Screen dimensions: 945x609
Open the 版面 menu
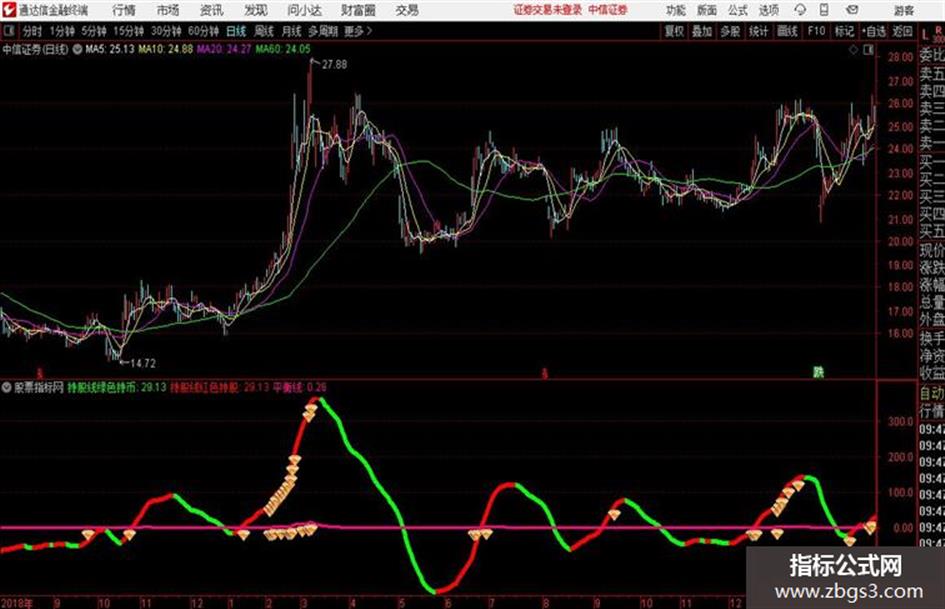pyautogui.click(x=706, y=10)
